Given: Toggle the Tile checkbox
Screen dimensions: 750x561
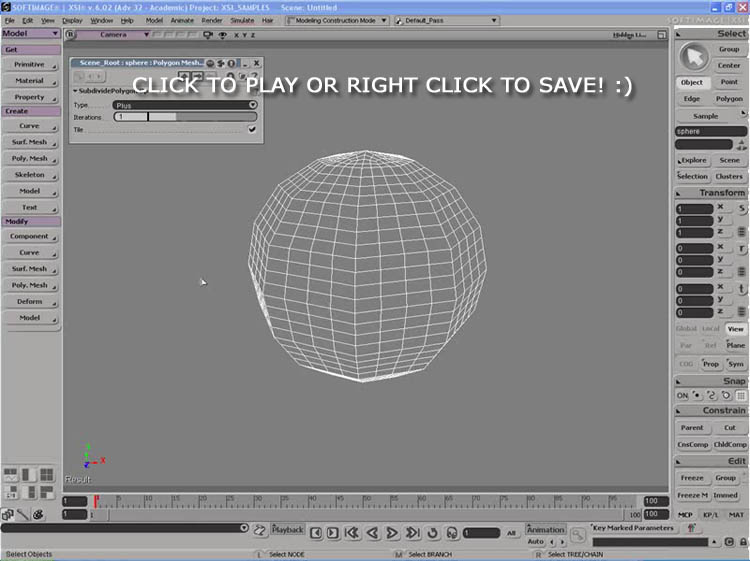Looking at the screenshot, I should pos(252,129).
